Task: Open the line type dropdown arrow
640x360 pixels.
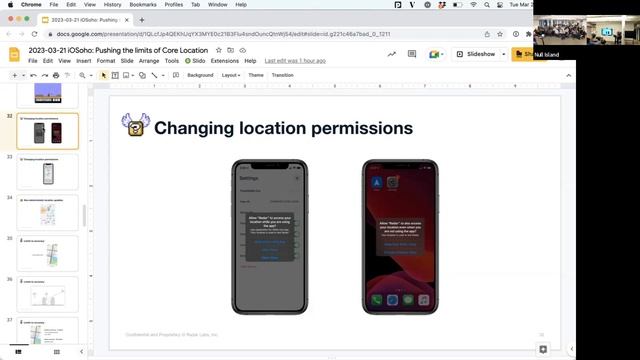Action: [x=163, y=75]
